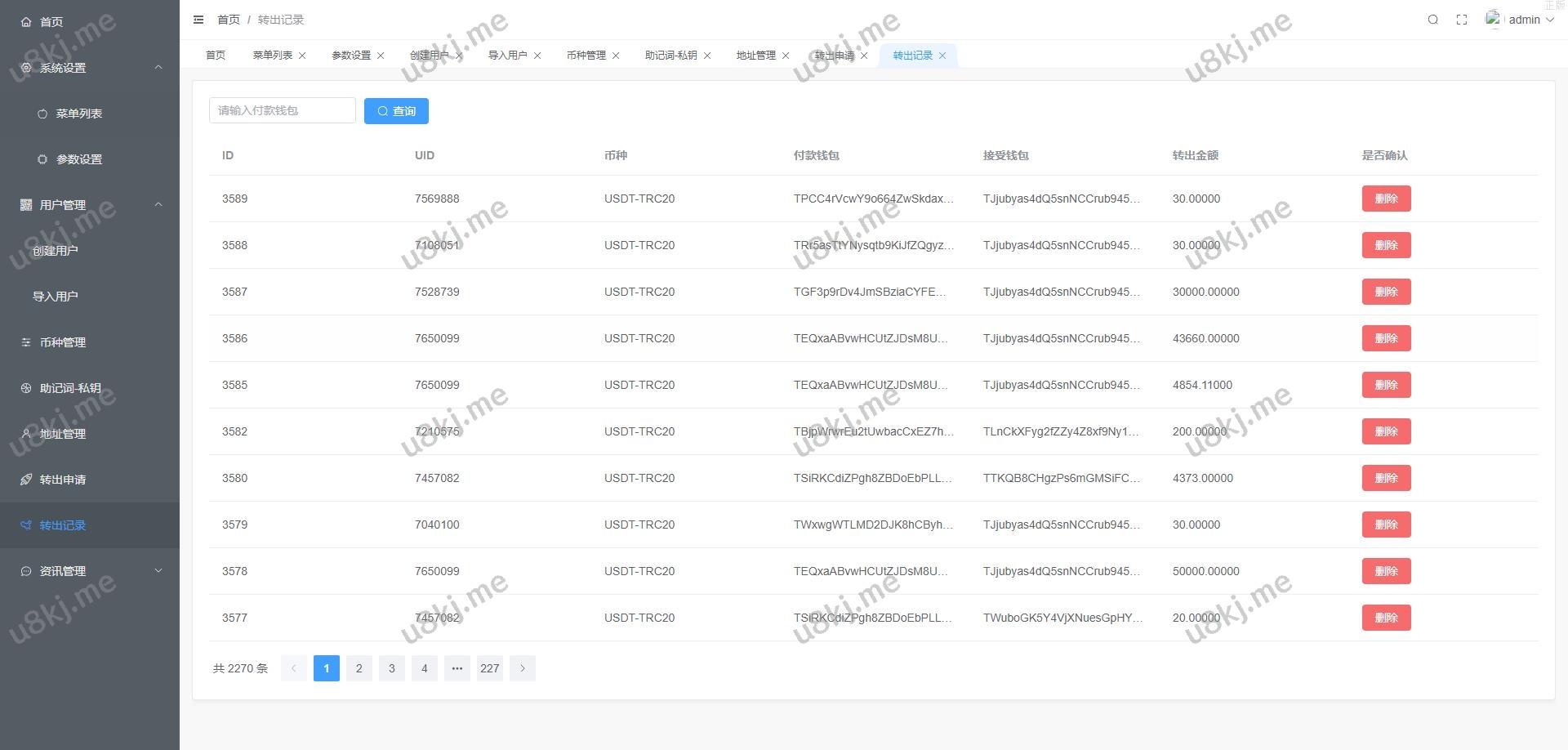This screenshot has width=1568, height=750.
Task: Click the search magnifier icon in header
Action: pyautogui.click(x=1432, y=20)
